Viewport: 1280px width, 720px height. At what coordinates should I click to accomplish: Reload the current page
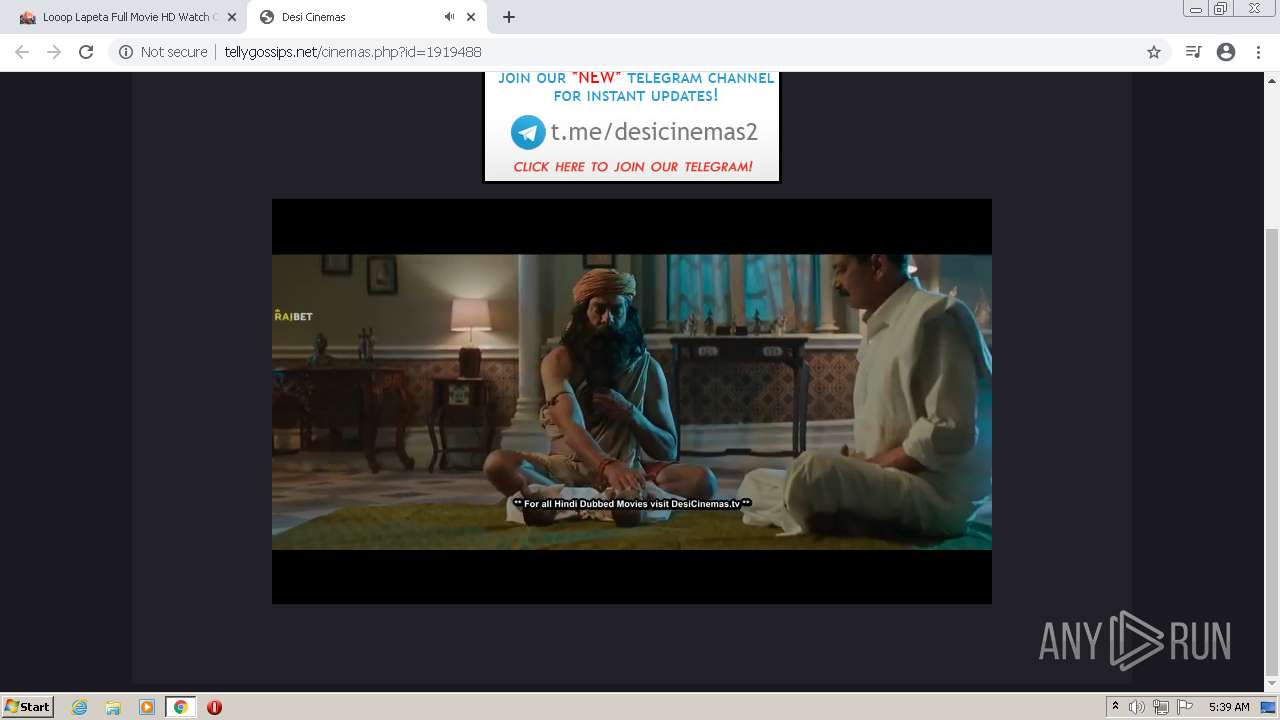pyautogui.click(x=86, y=52)
